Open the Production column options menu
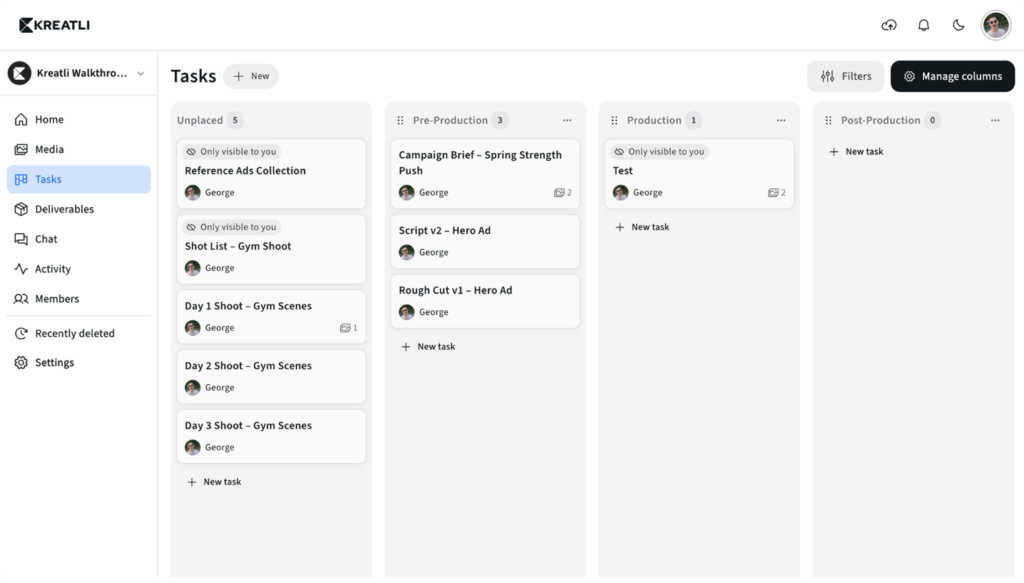Image resolution: width=1024 pixels, height=583 pixels. coord(781,120)
